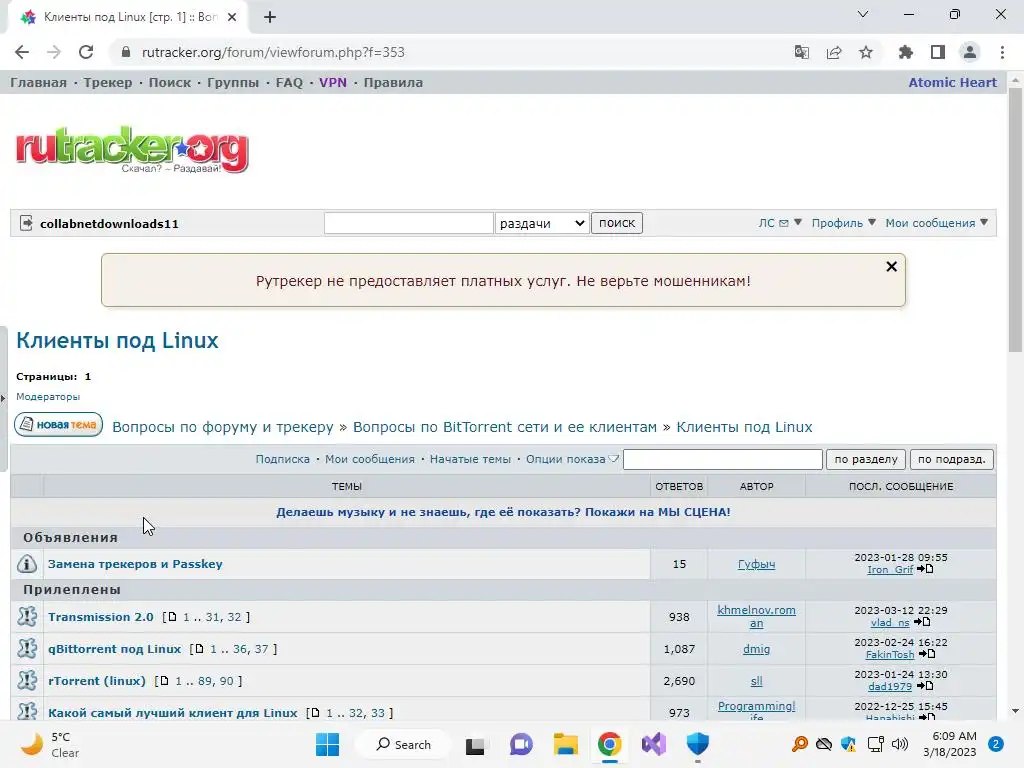Open FAQ in the top navigation
The image size is (1024, 768).
click(x=289, y=82)
